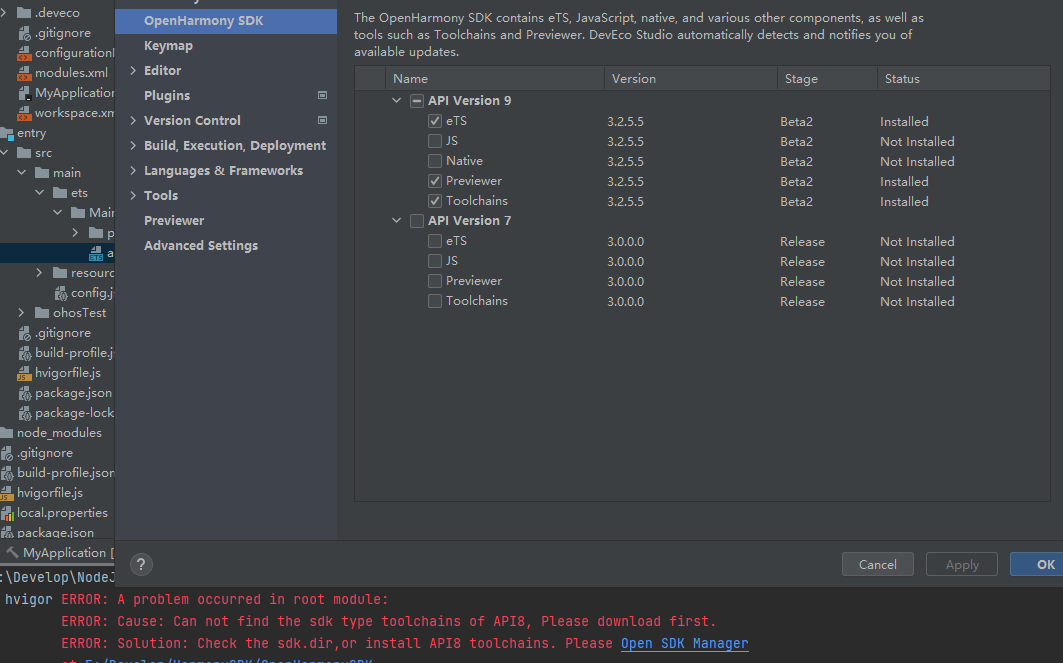The image size is (1063, 663).
Task: Select the local.properties file icon
Action: click(7, 513)
